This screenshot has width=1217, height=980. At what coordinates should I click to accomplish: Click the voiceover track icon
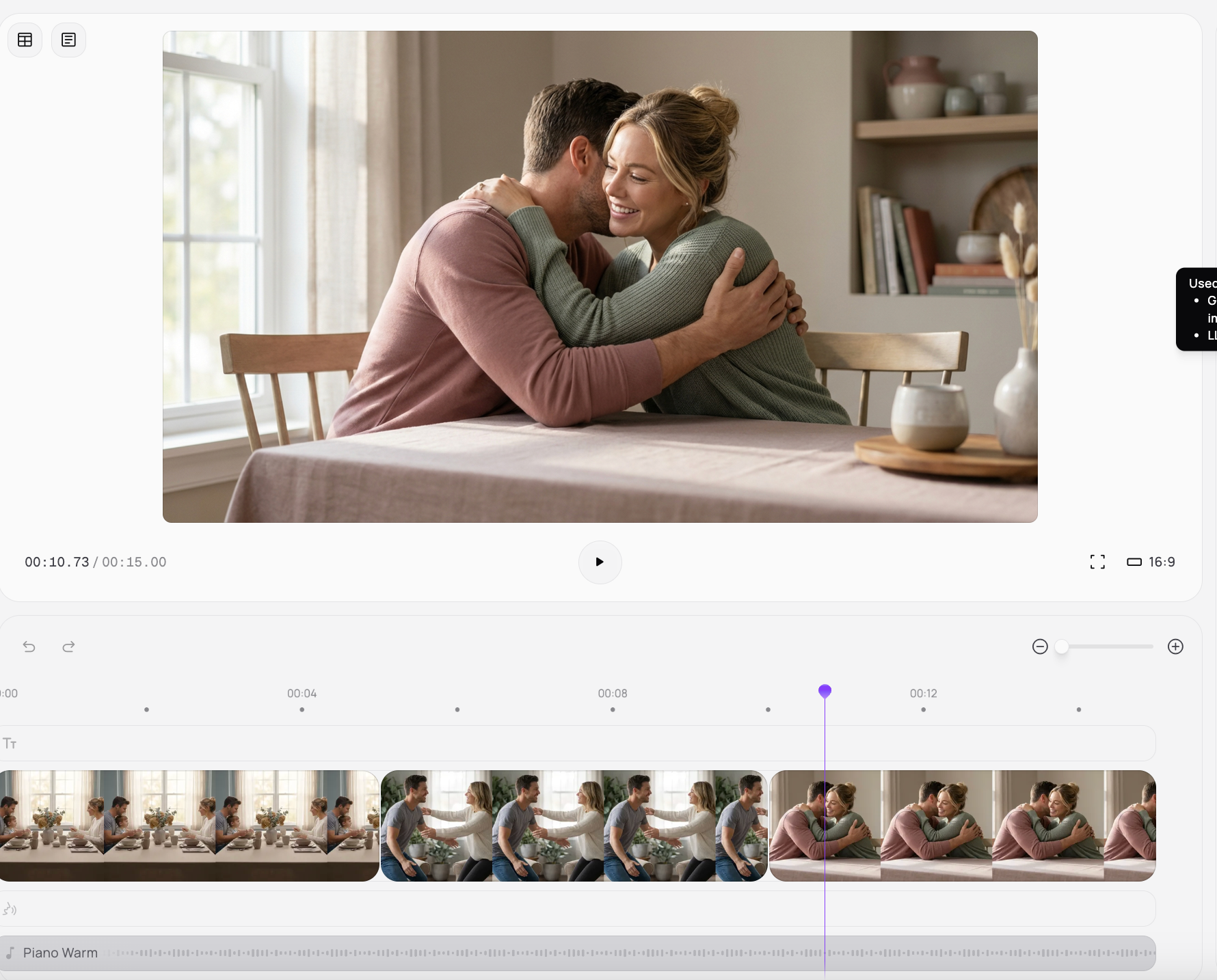10,909
